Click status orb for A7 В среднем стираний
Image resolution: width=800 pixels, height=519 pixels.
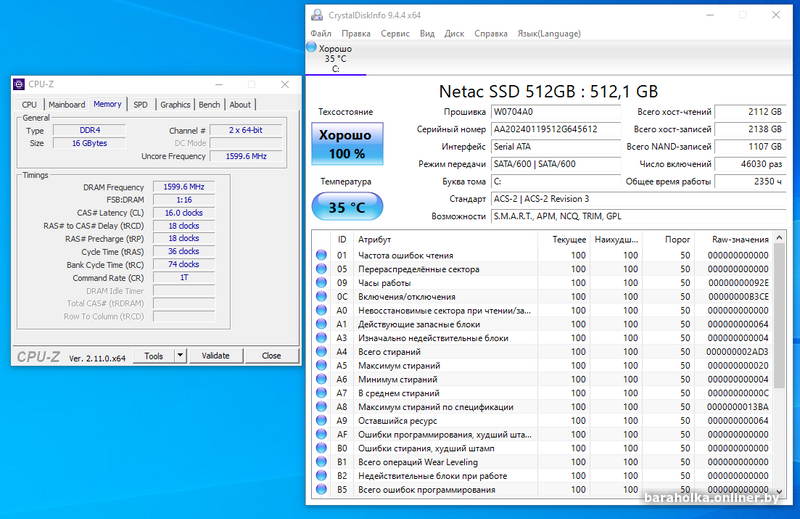click(321, 392)
